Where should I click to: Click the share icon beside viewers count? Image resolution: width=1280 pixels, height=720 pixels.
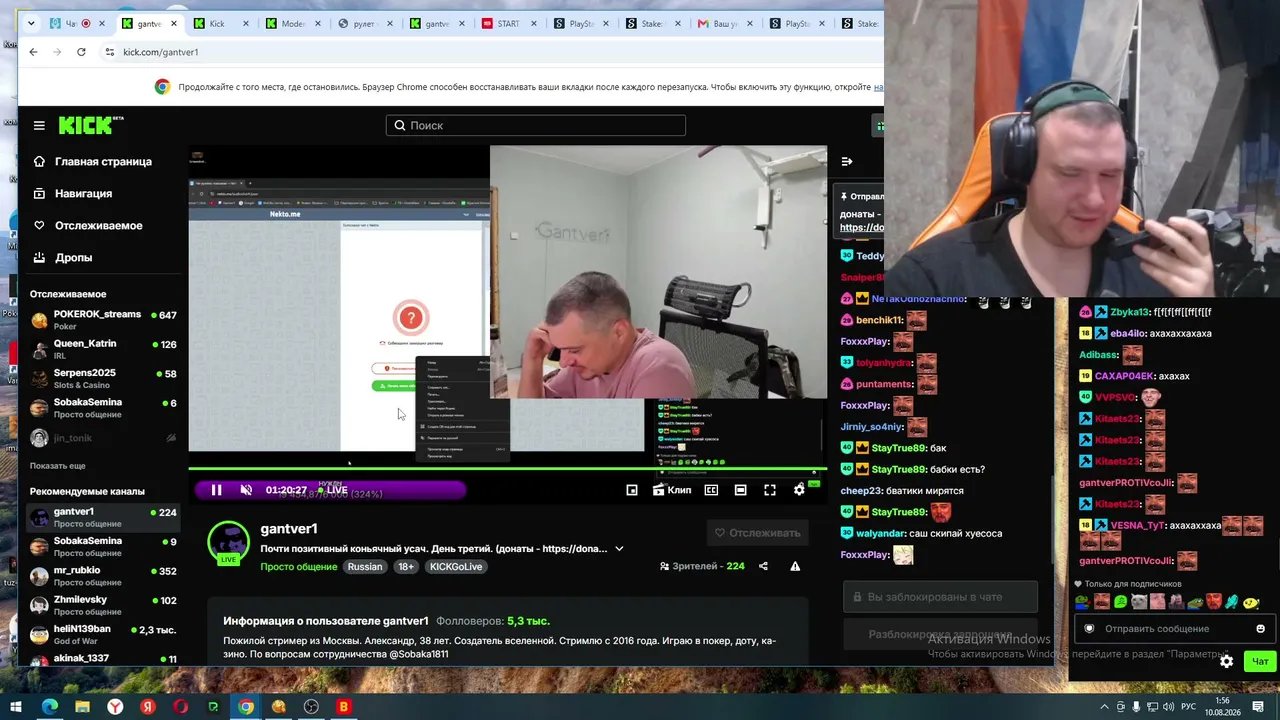click(763, 566)
